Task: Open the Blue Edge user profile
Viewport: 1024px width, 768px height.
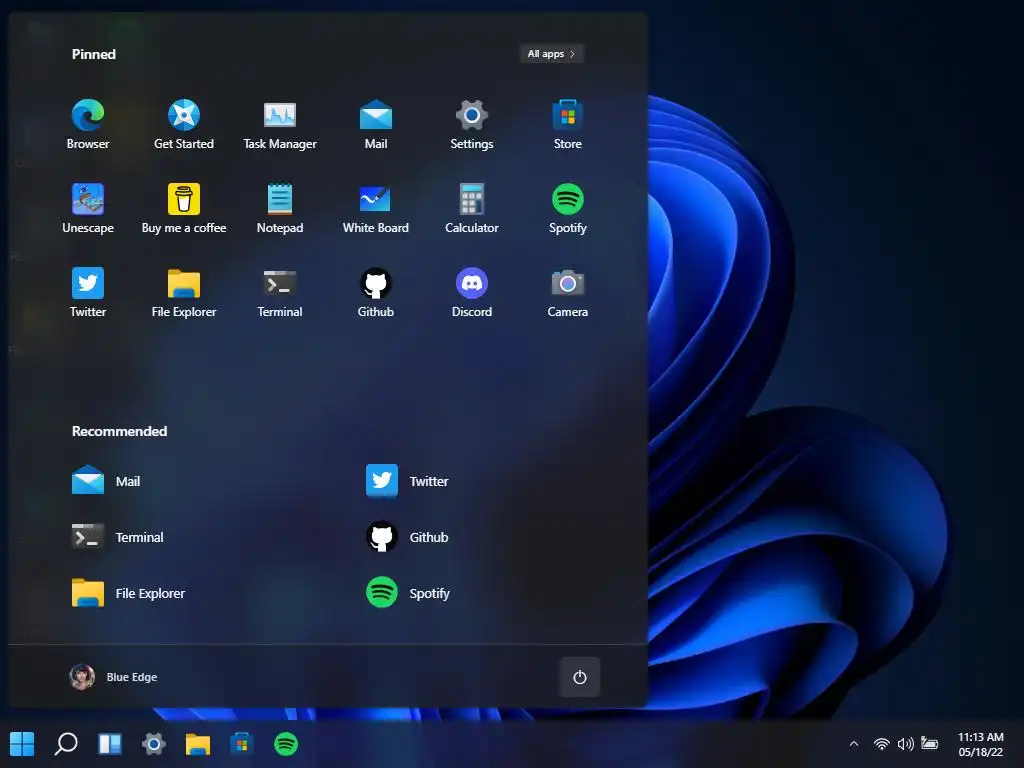Action: pos(114,677)
